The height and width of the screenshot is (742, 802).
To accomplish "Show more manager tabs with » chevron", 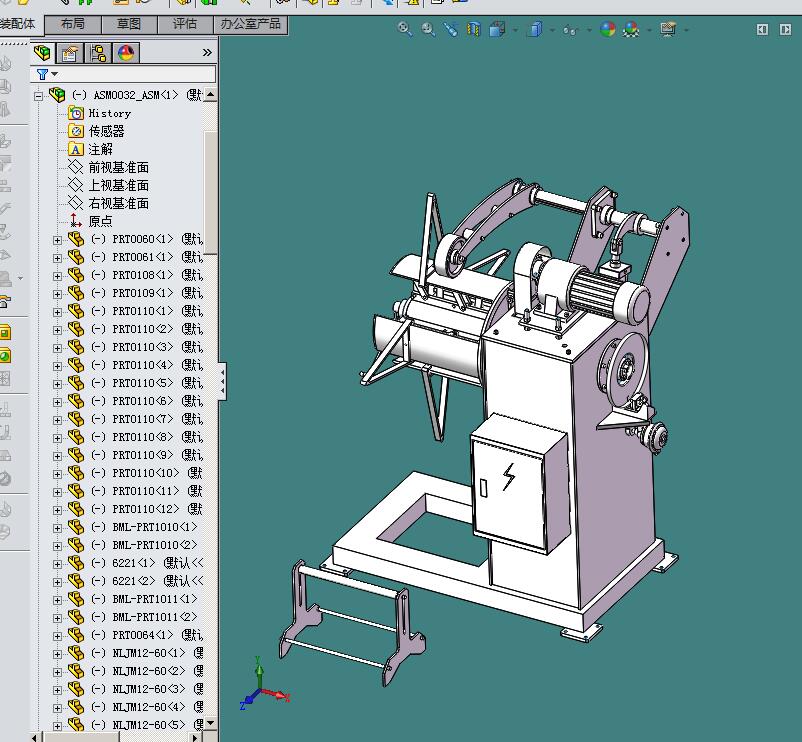I will (207, 53).
